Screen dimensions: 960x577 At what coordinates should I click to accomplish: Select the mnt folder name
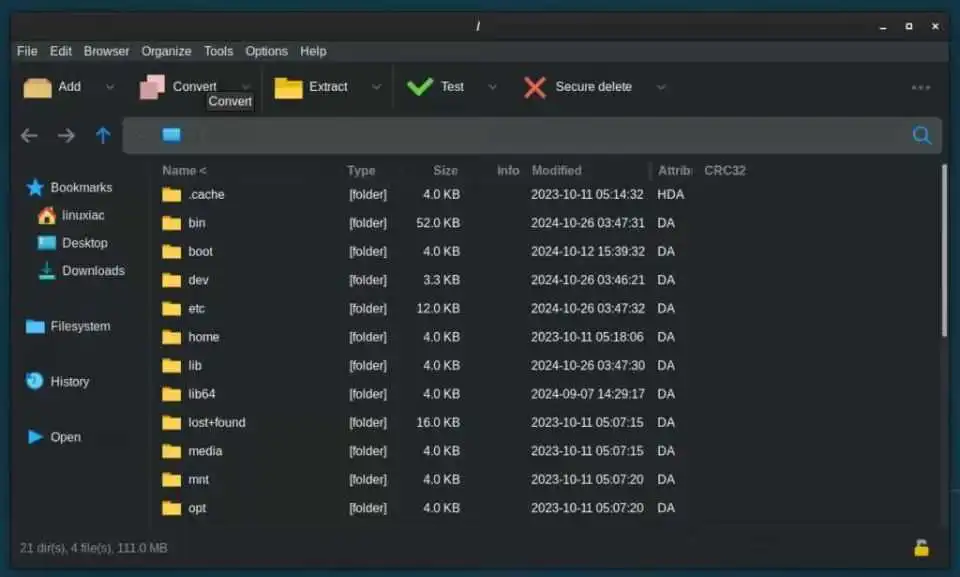point(198,480)
